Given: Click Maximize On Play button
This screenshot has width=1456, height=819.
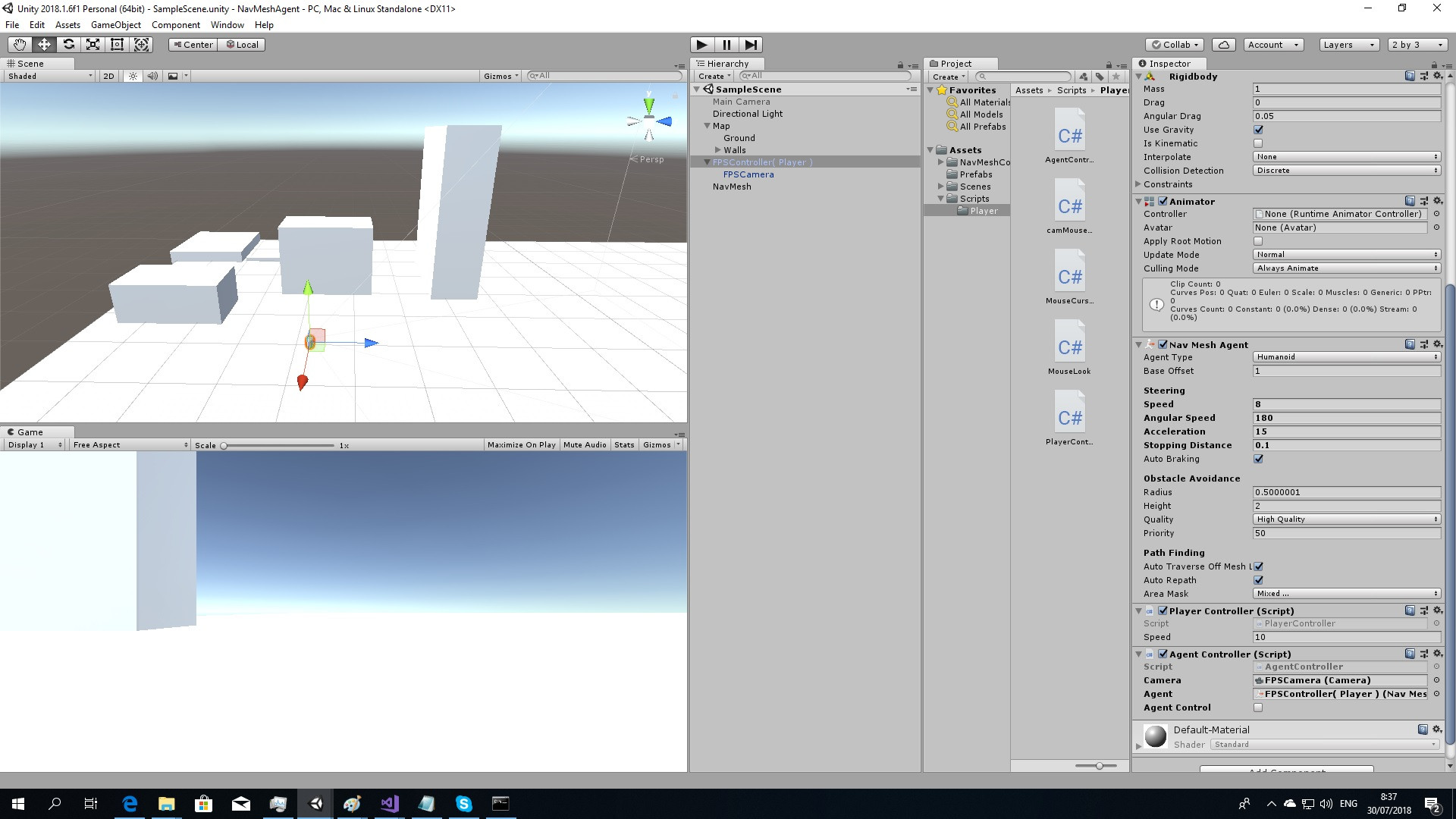Looking at the screenshot, I should [521, 445].
